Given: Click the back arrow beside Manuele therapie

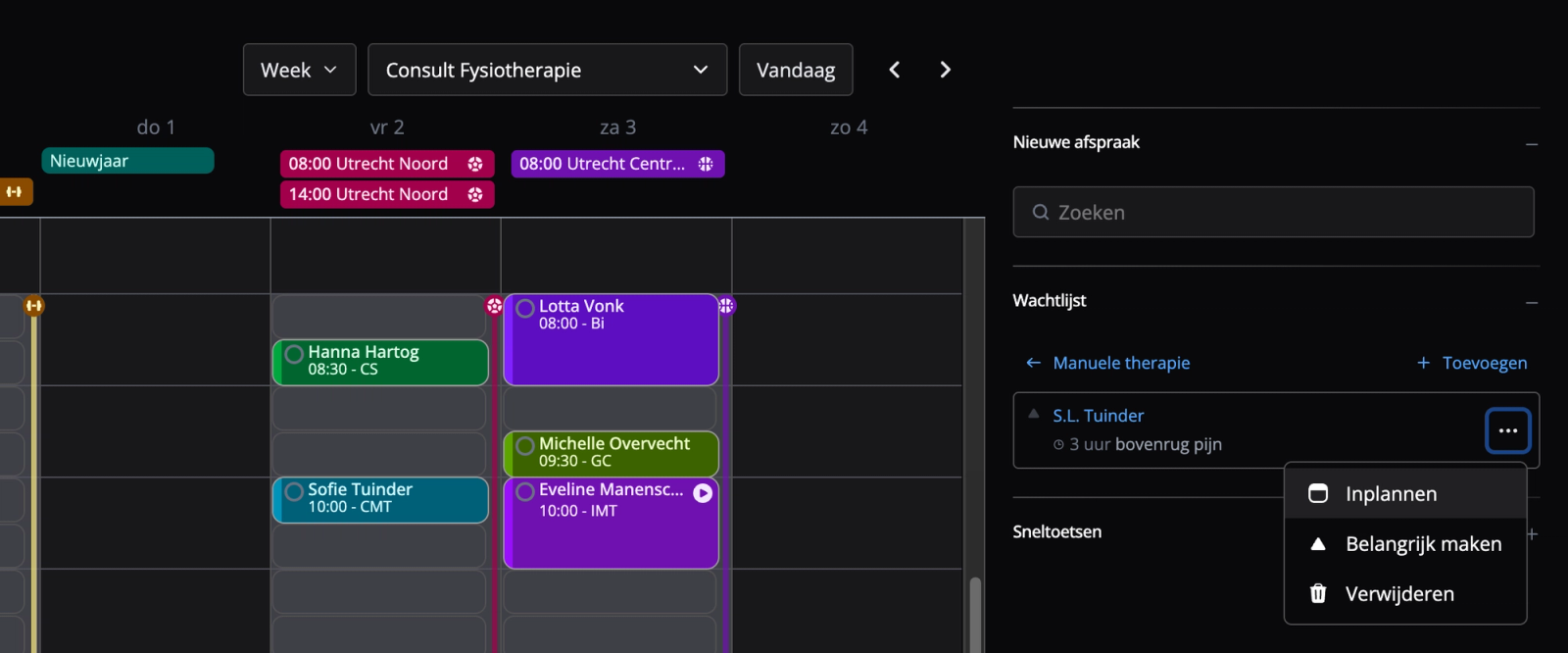Looking at the screenshot, I should (1033, 363).
